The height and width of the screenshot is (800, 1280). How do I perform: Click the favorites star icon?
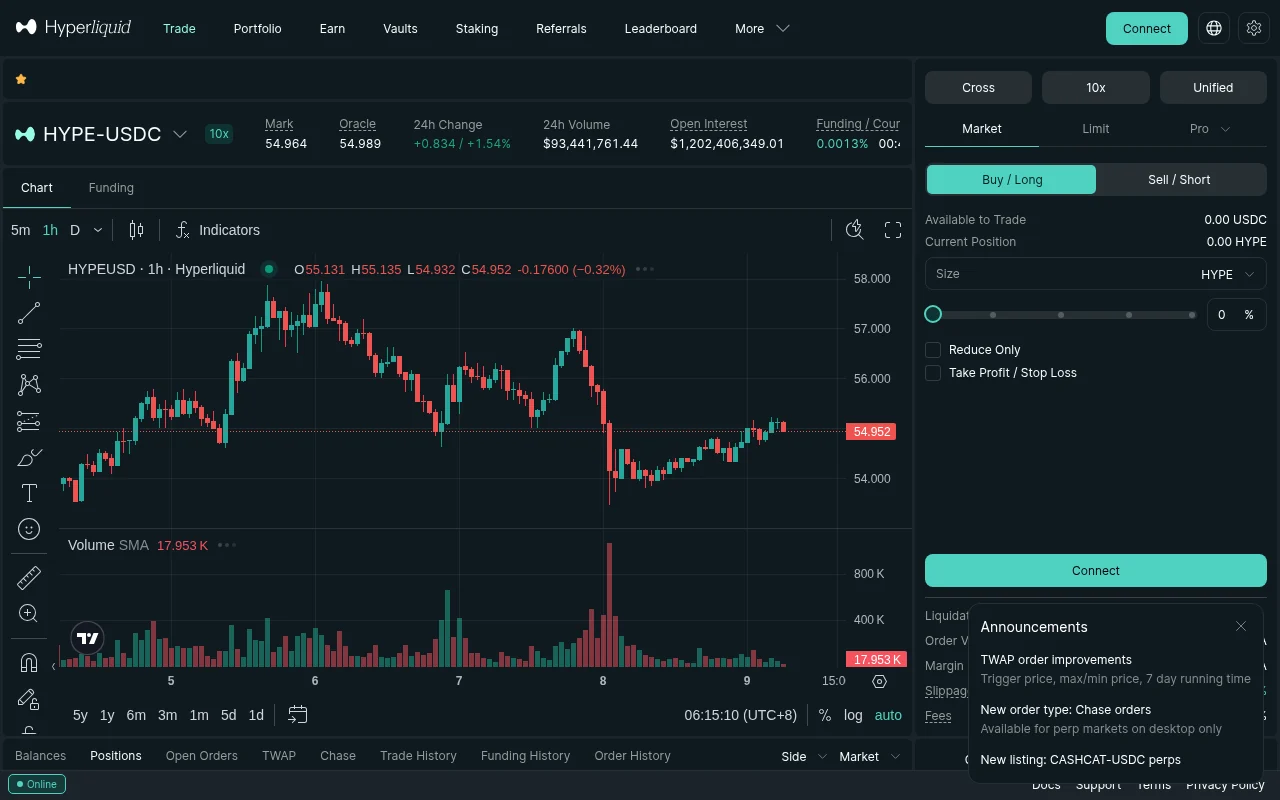21,79
